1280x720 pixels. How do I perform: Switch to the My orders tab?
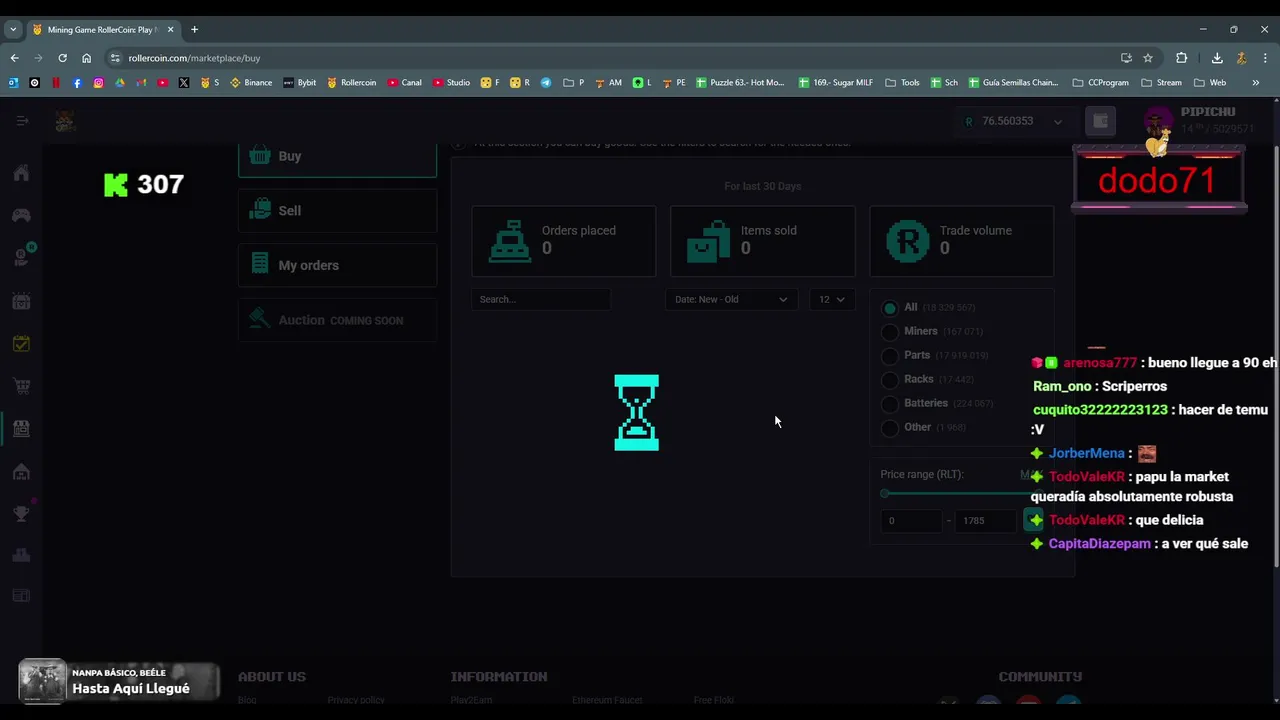pyautogui.click(x=337, y=265)
